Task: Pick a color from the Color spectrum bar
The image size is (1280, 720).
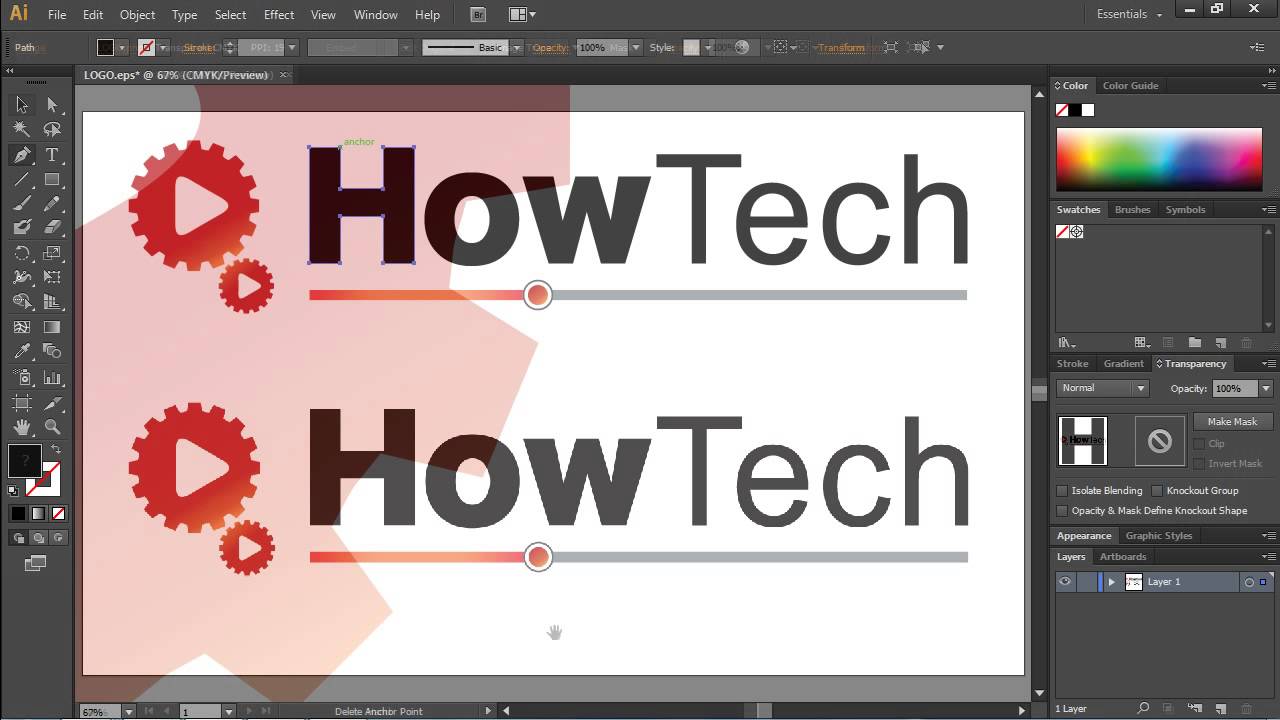Action: (1159, 159)
